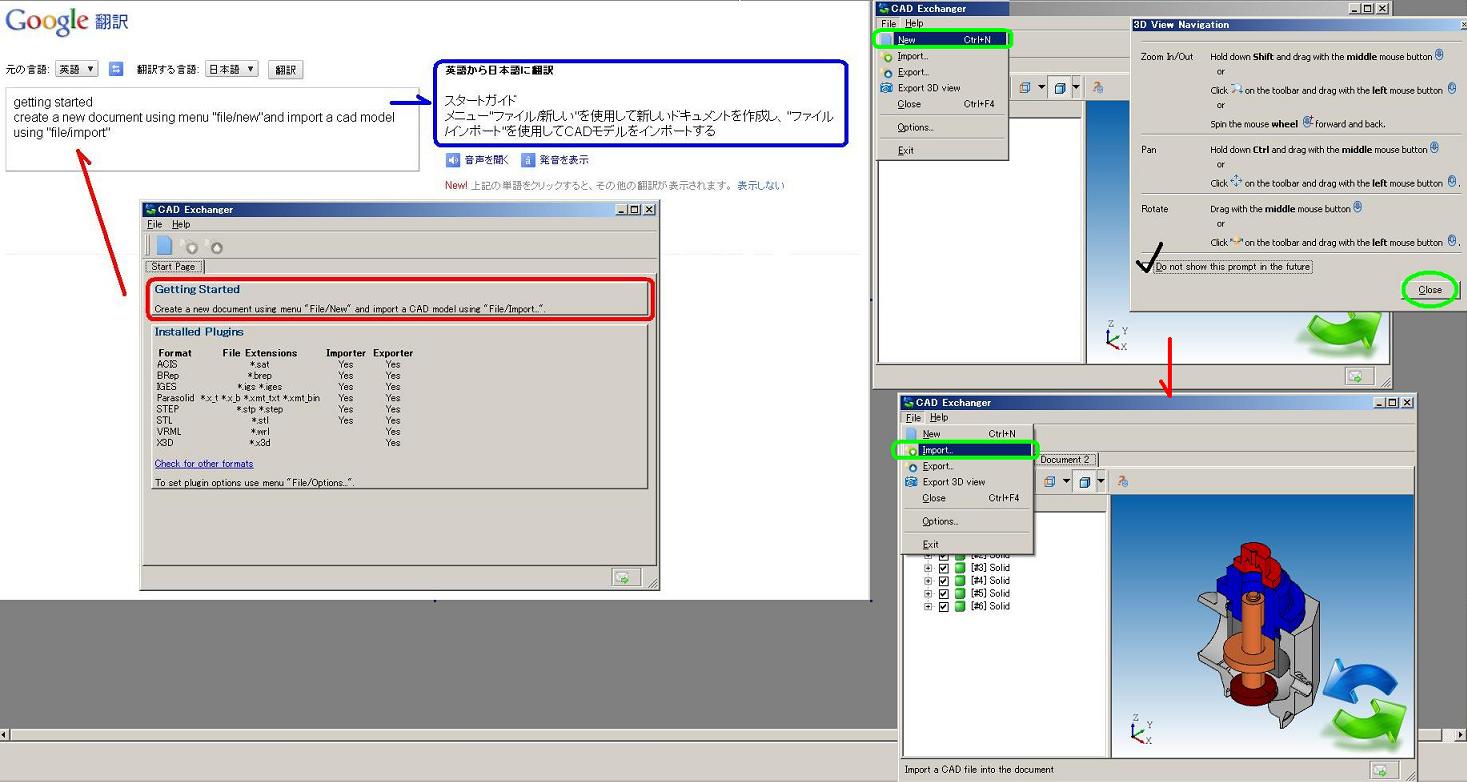Open source language dropdown 英語
The height and width of the screenshot is (782, 1467).
(77, 69)
